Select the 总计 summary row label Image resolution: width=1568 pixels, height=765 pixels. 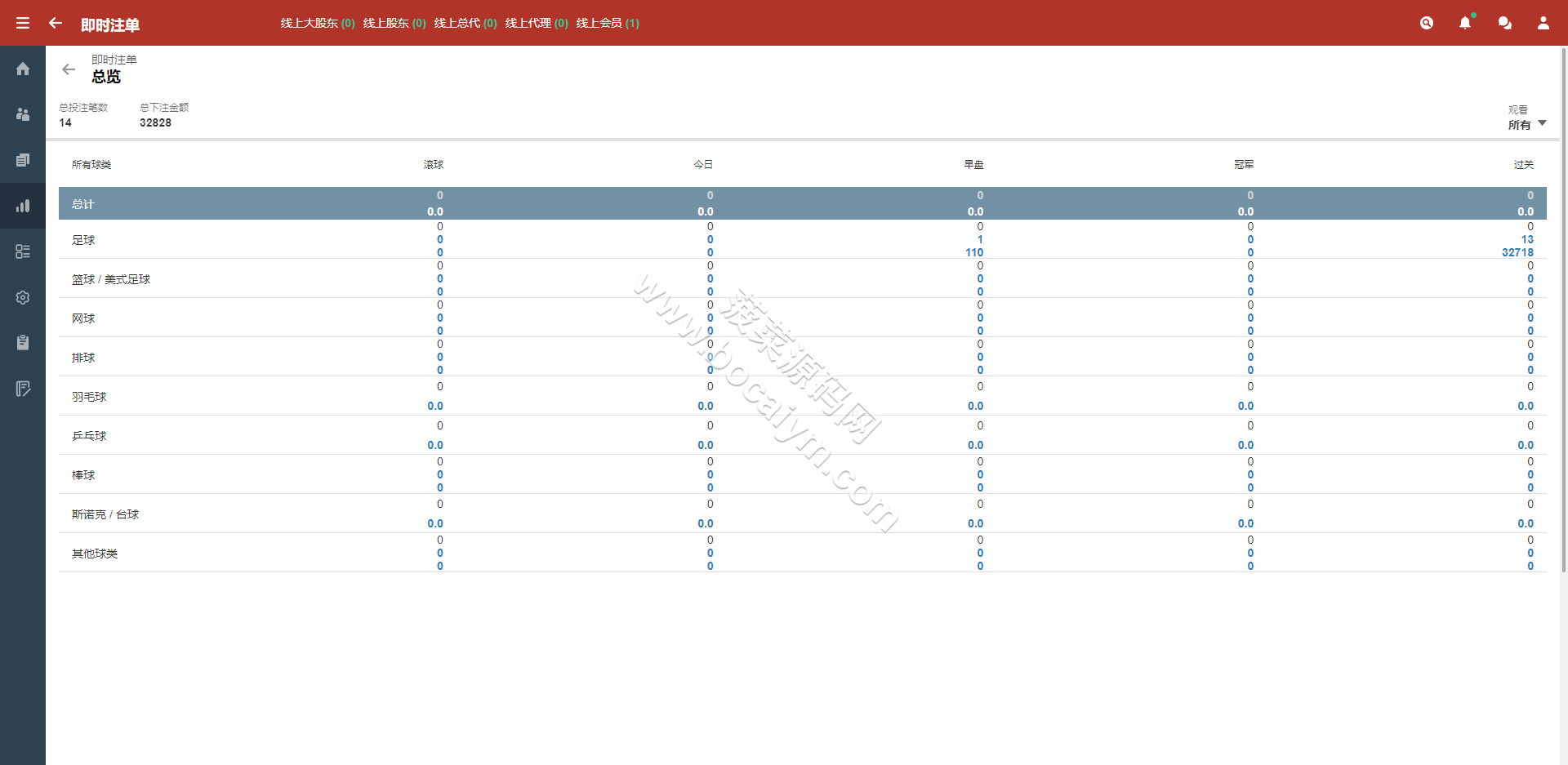83,204
